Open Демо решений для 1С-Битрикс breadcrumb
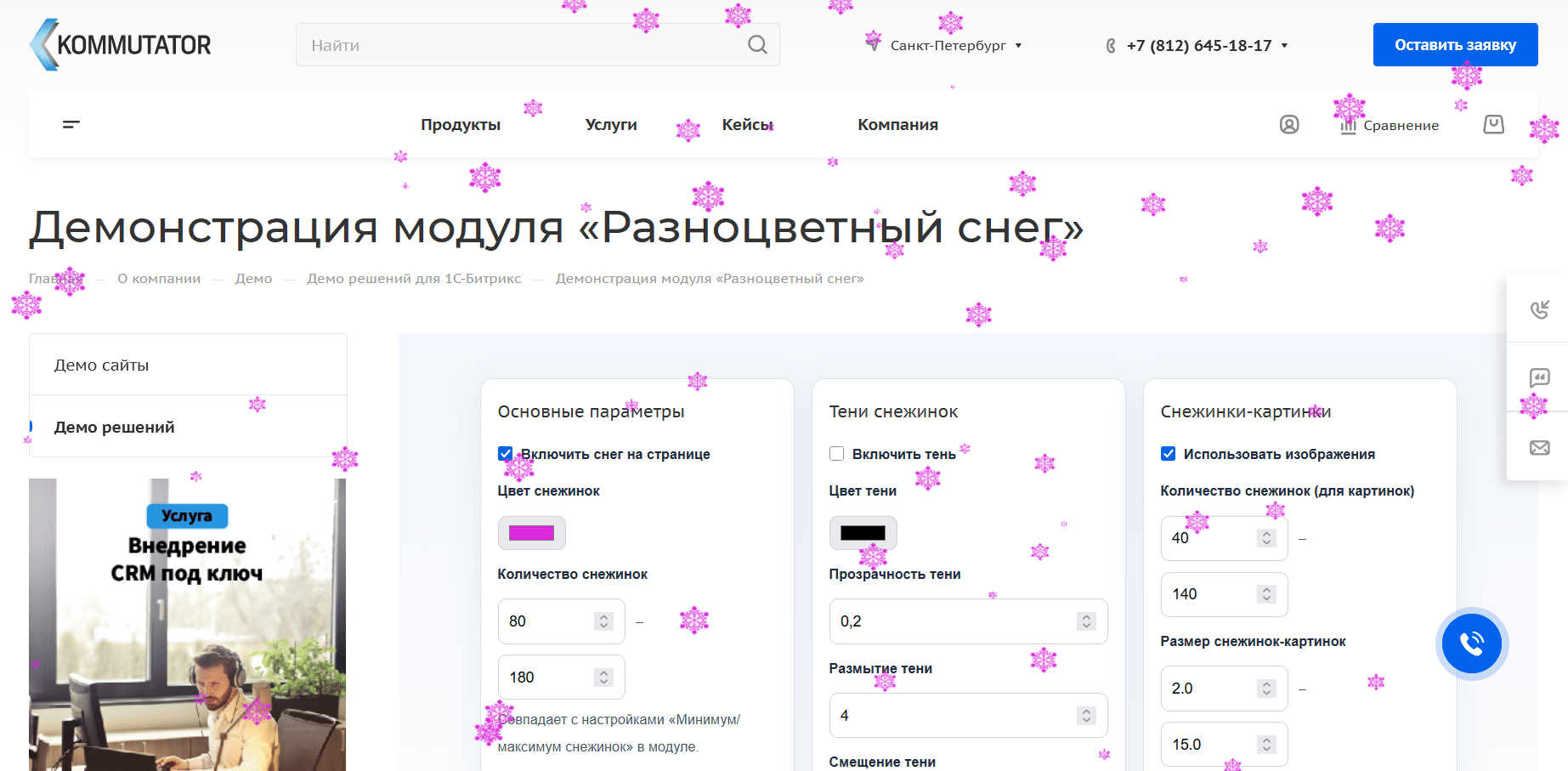 pyautogui.click(x=414, y=279)
